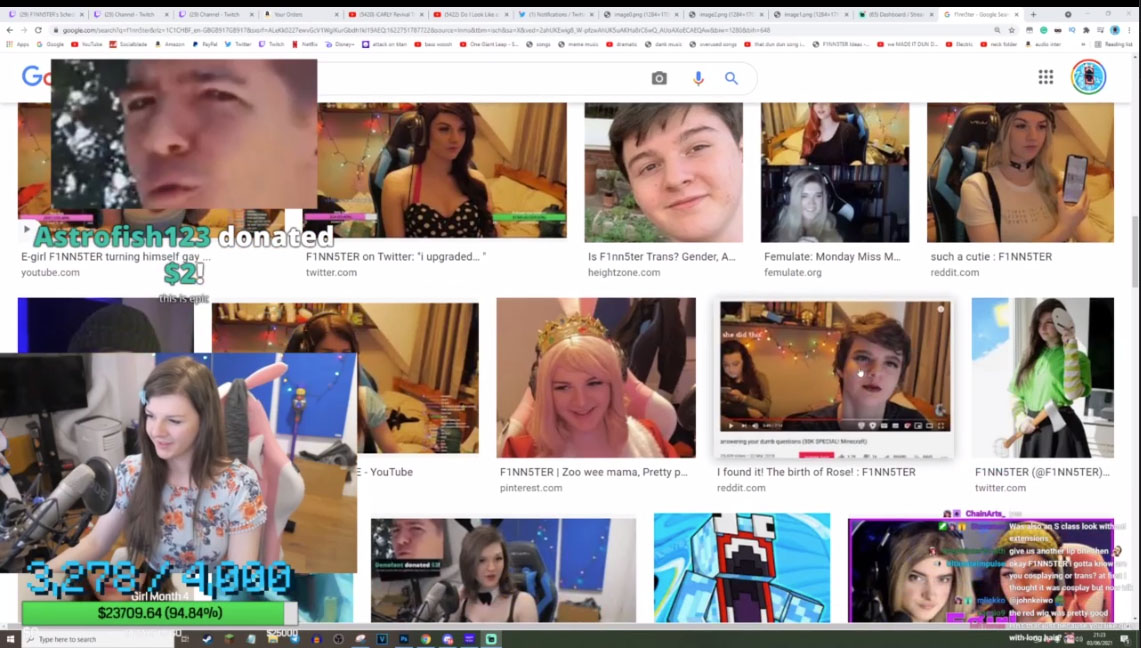This screenshot has width=1141, height=648.
Task: Open the 'Zoo wee mama, Pretty p...' result title
Action: coord(593,472)
